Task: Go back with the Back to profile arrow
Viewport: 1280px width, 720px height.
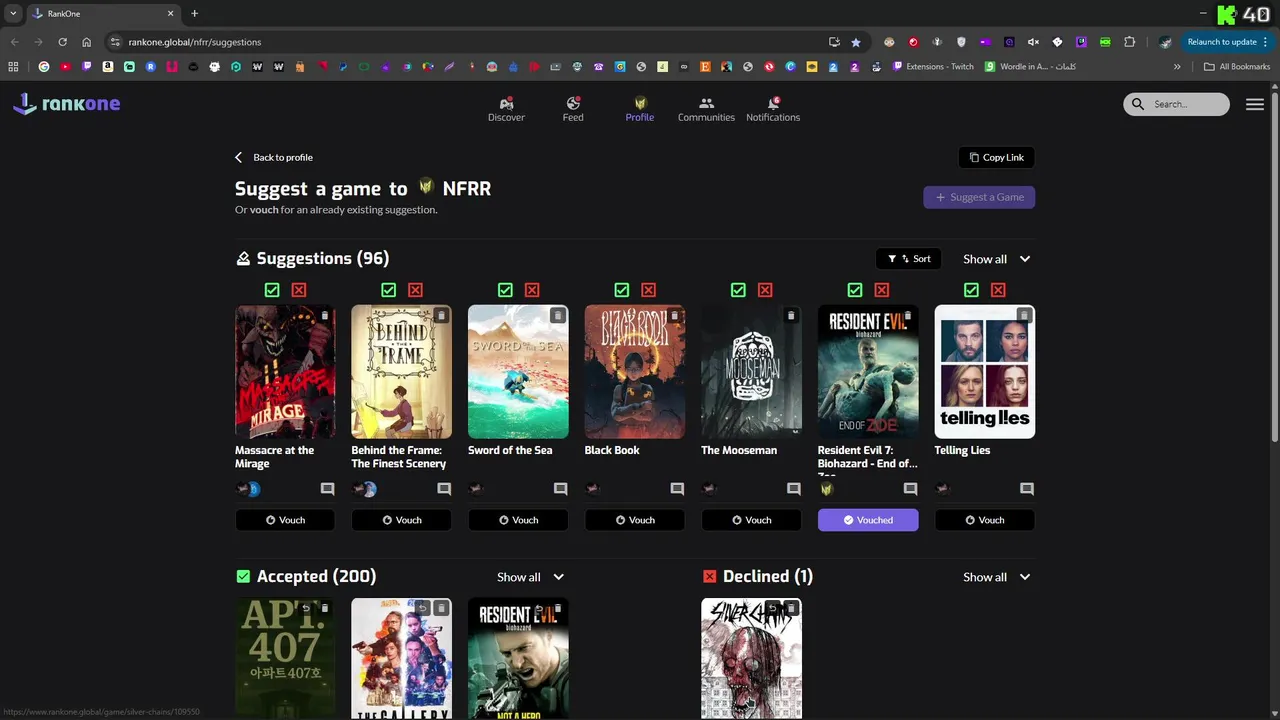Action: pos(238,157)
